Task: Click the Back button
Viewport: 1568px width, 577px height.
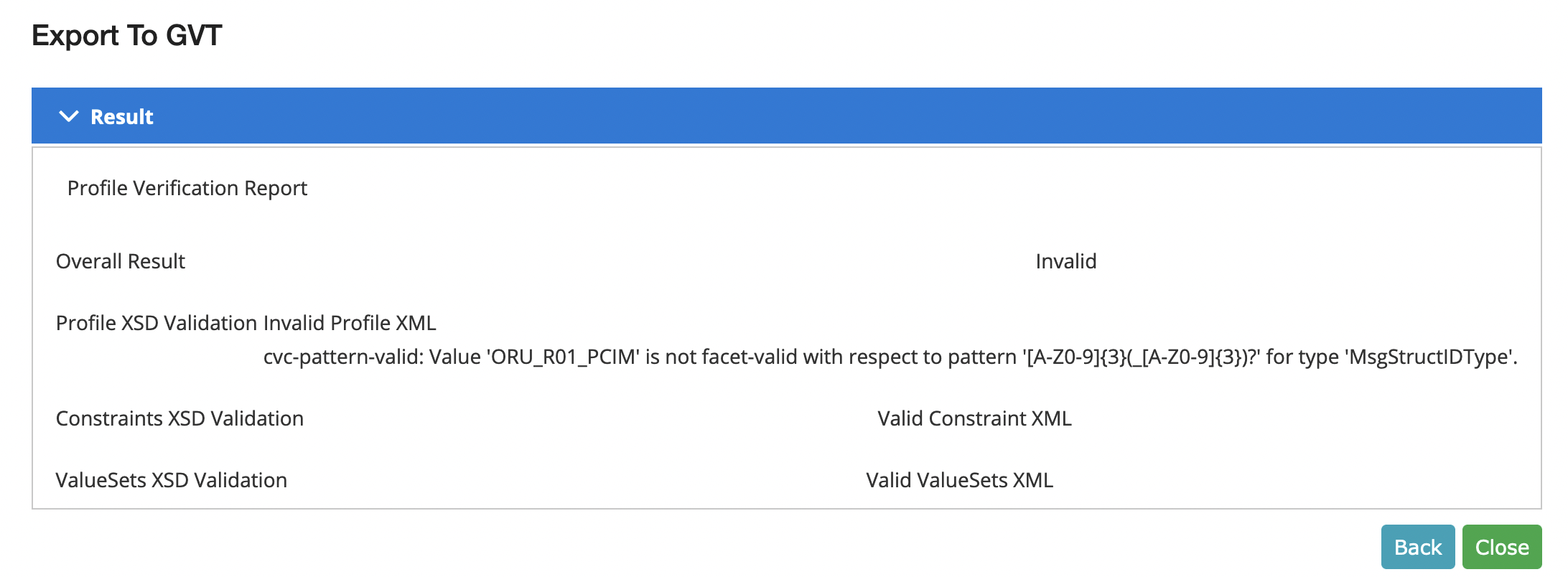Action: pyautogui.click(x=1417, y=546)
